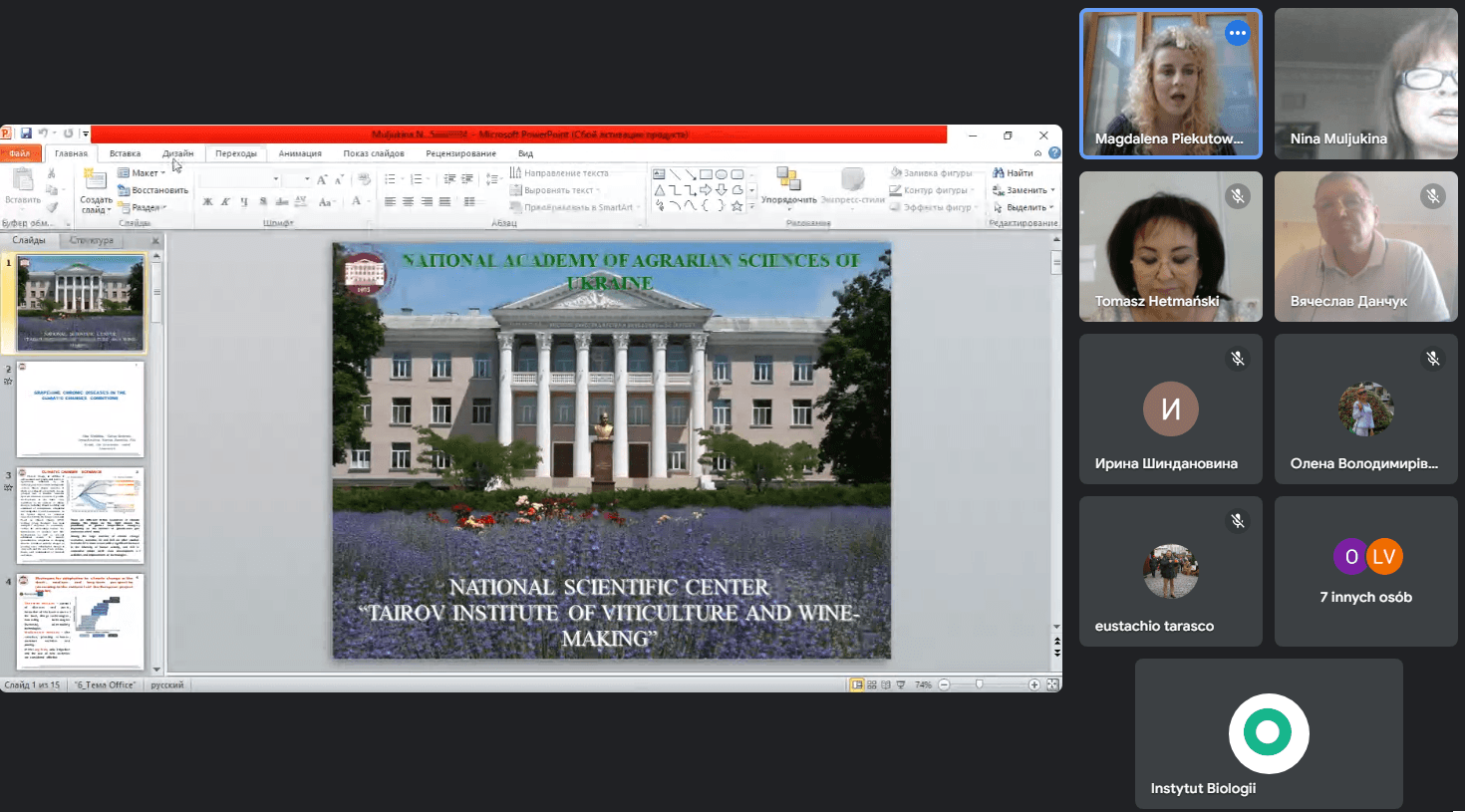Image resolution: width=1466 pixels, height=812 pixels.
Task: Select slide 2 thumbnail
Action: click(80, 409)
